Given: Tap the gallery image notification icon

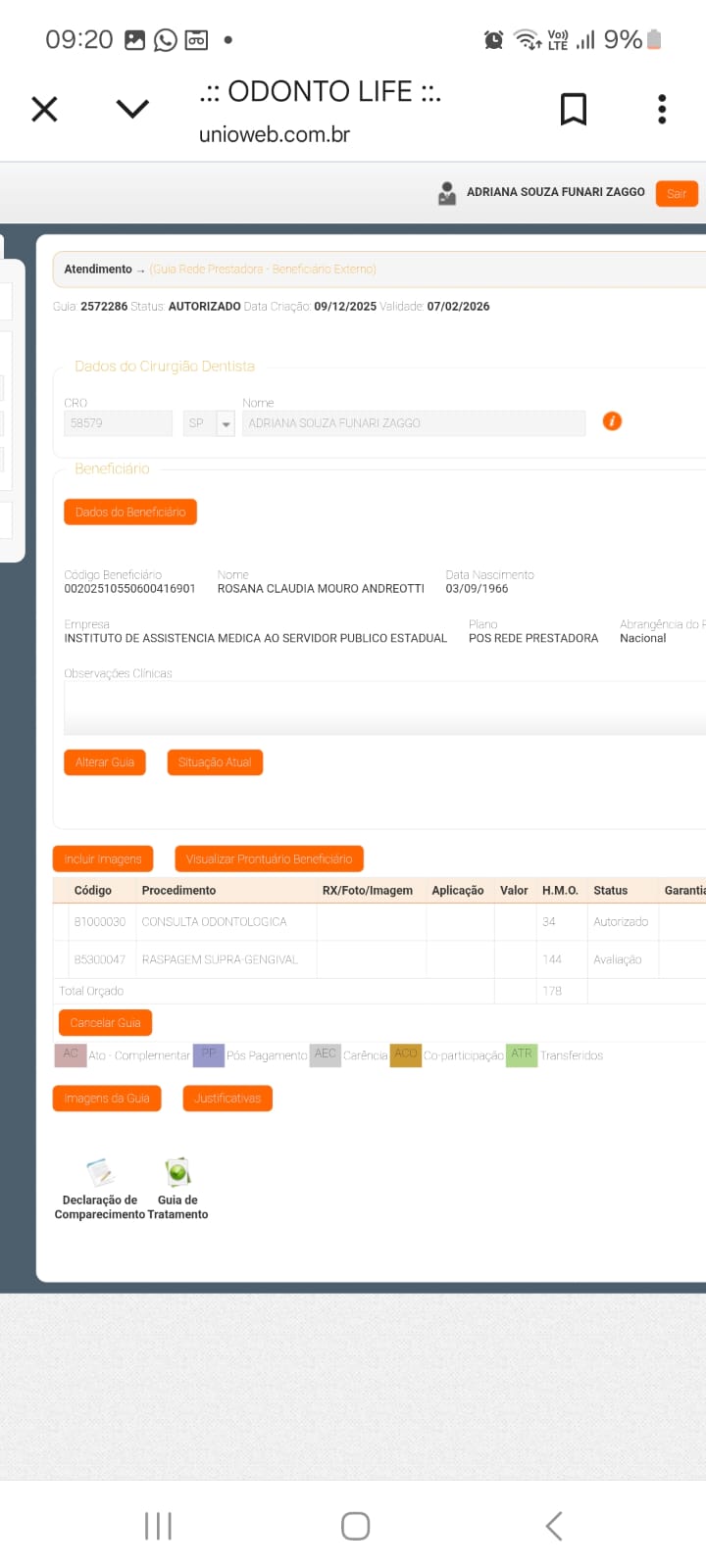Looking at the screenshot, I should (134, 40).
